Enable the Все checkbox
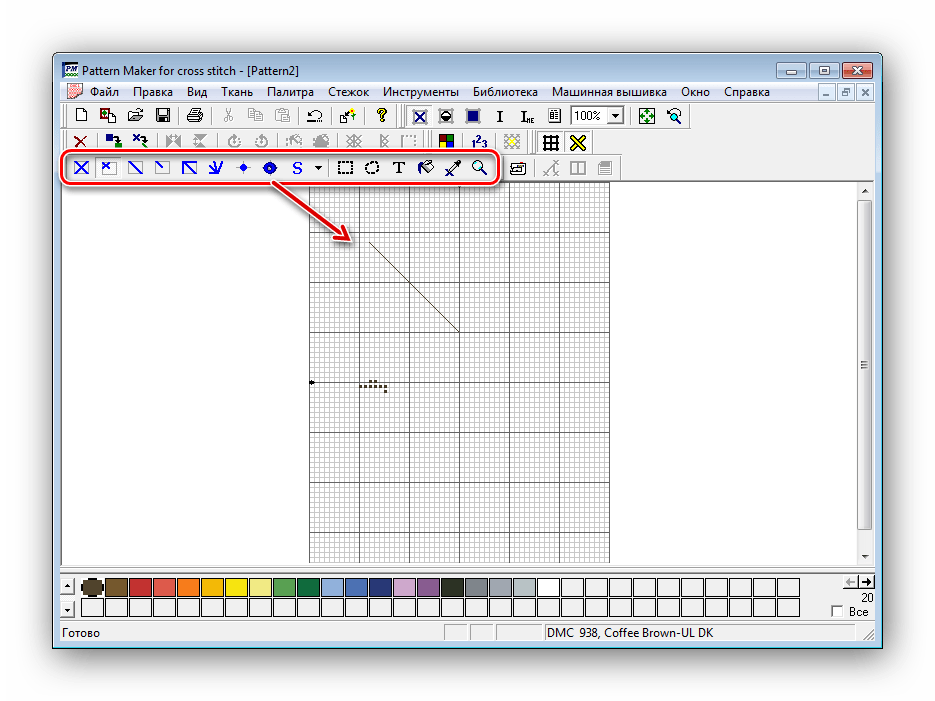This screenshot has height=701, width=935. coord(838,611)
